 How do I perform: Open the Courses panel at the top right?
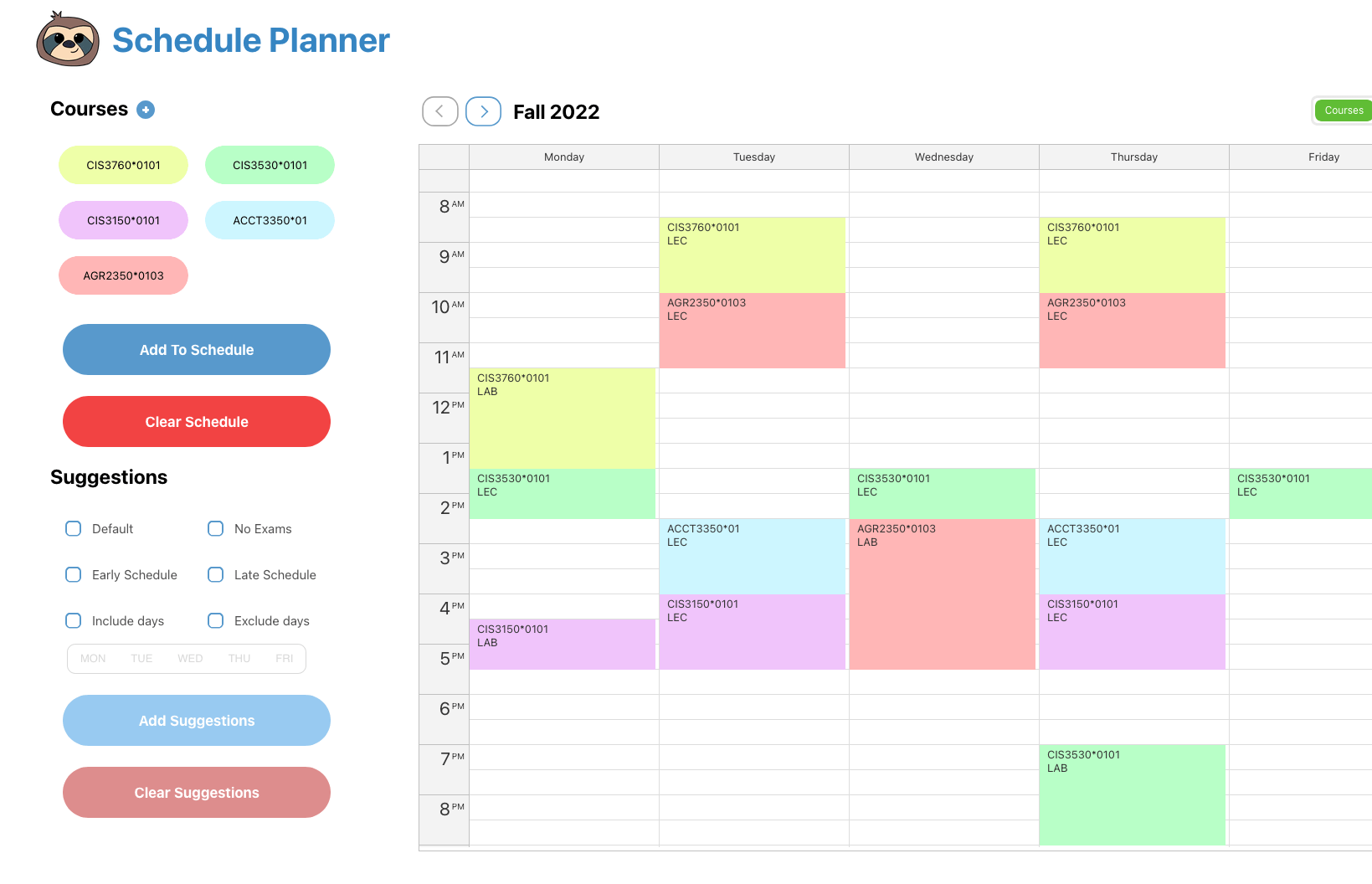coord(1342,110)
